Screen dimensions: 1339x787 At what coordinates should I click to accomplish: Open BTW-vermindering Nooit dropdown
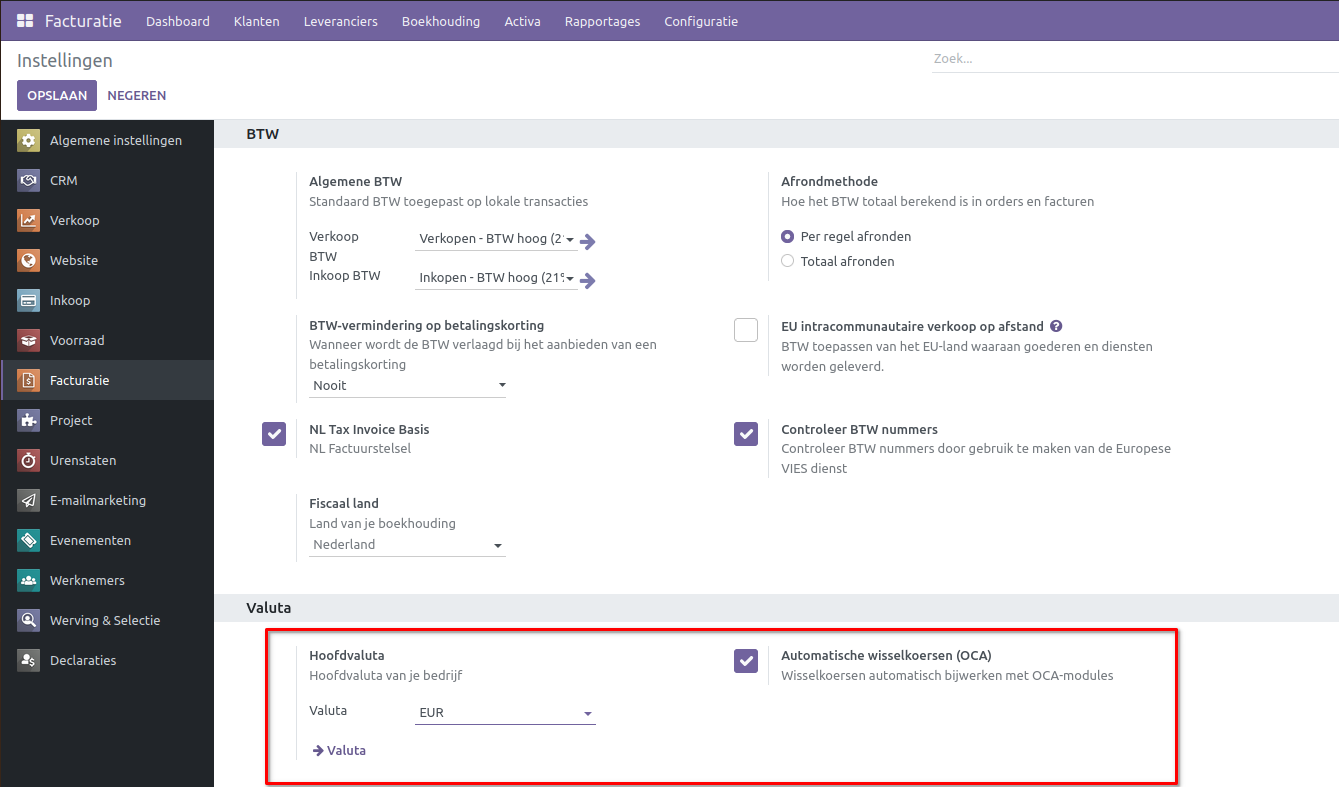pos(407,386)
